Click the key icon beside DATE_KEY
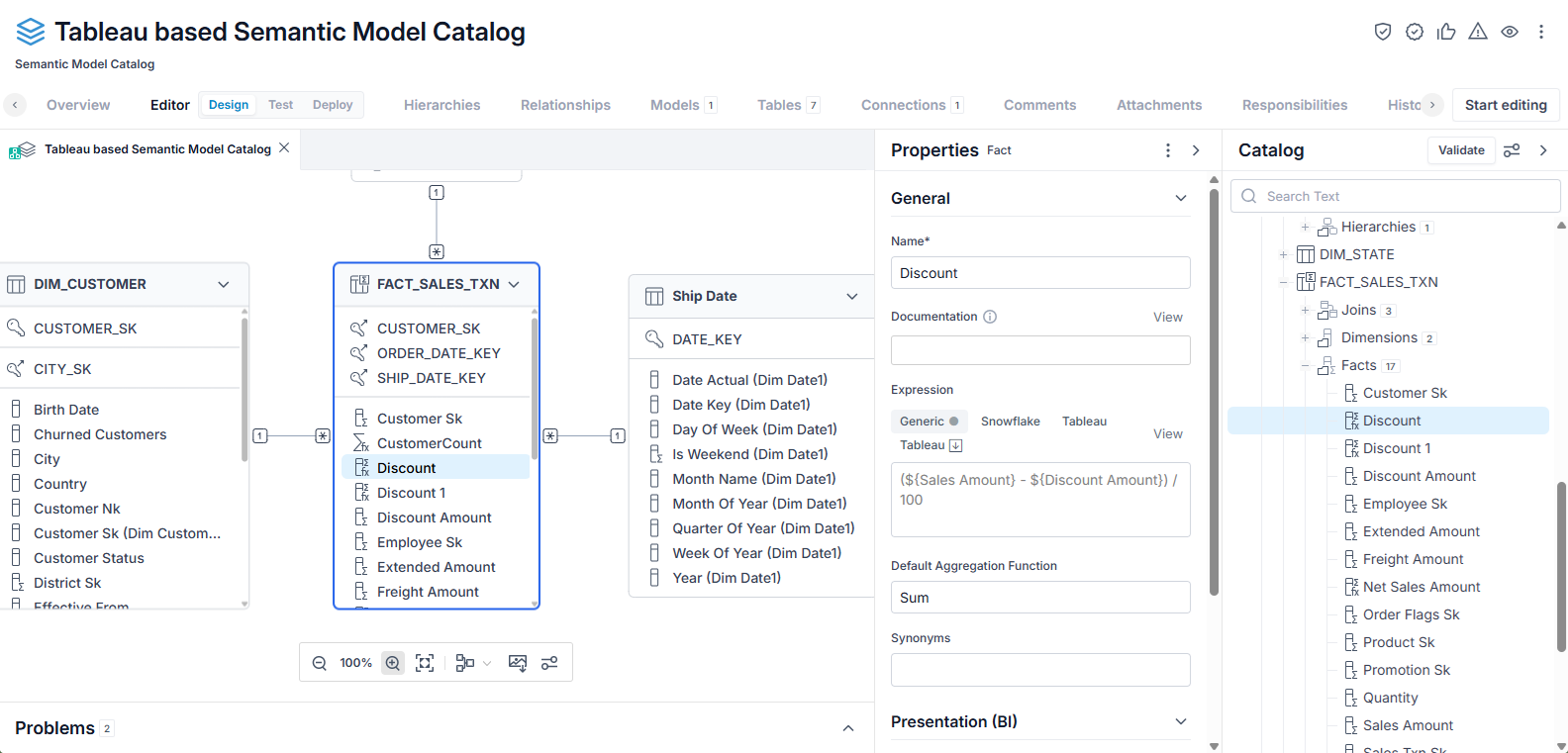The height and width of the screenshot is (753, 1568). point(654,339)
